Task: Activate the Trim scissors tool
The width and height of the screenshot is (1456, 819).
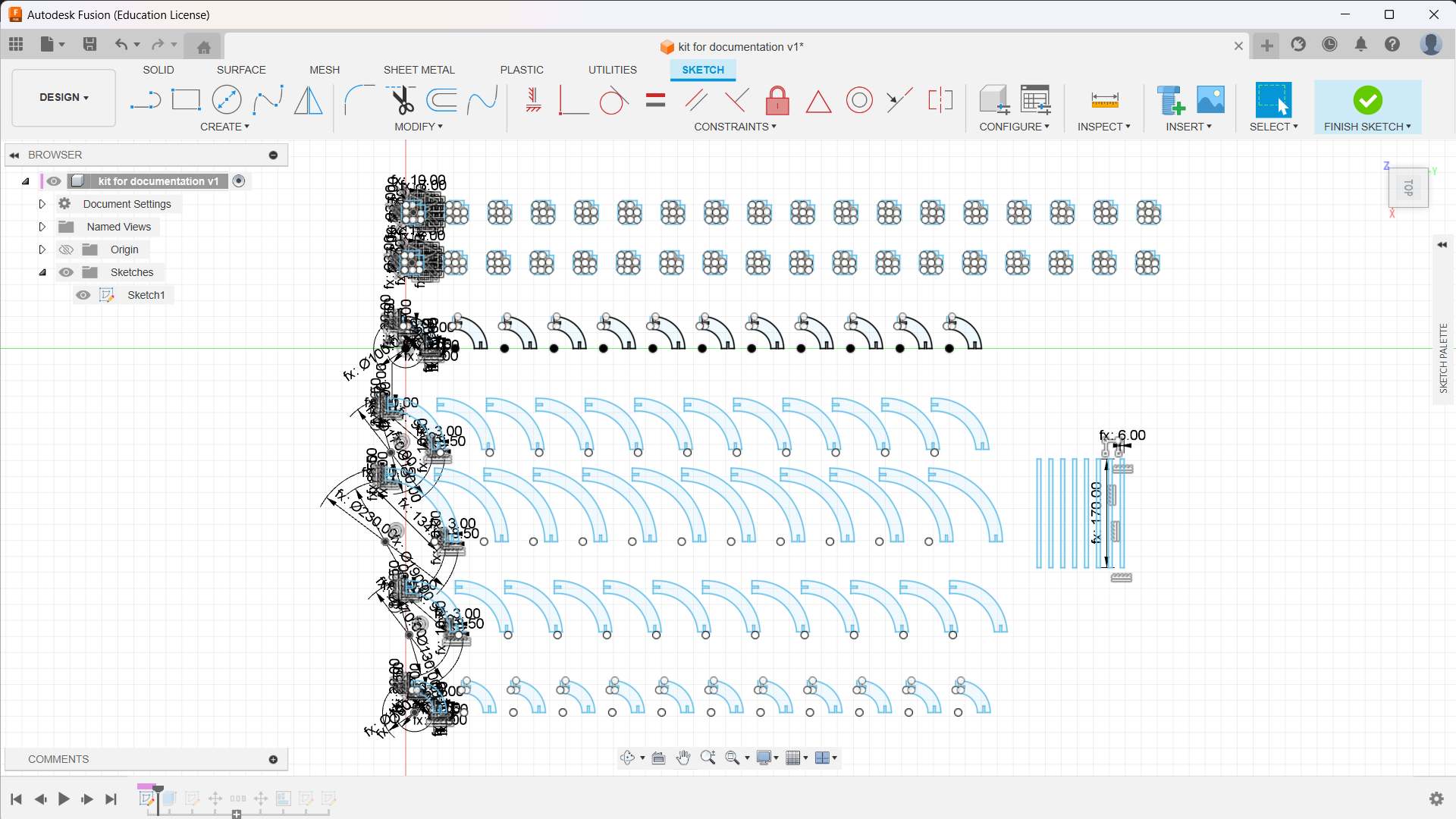Action: [401, 100]
